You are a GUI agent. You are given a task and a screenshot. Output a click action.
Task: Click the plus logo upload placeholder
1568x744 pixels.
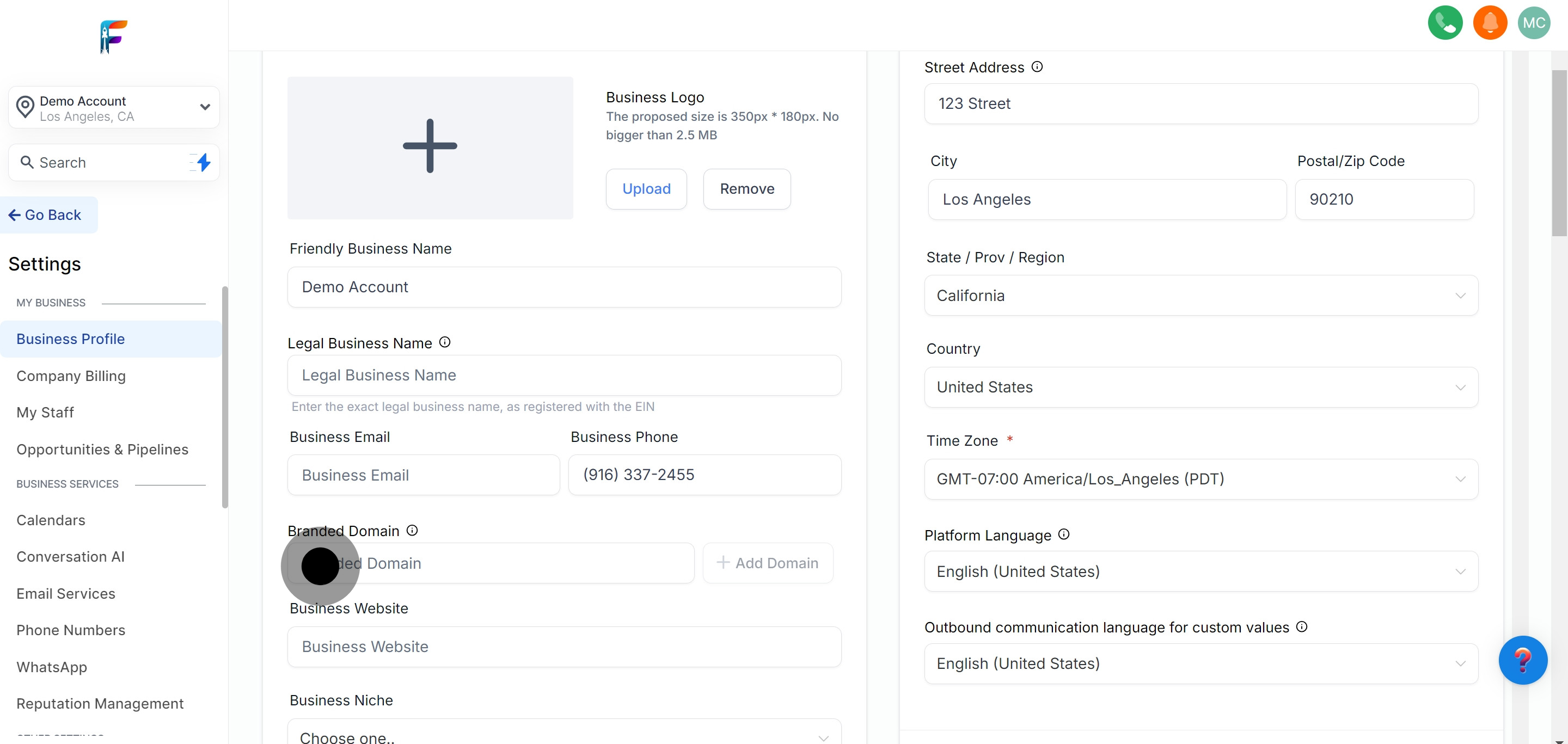point(430,146)
